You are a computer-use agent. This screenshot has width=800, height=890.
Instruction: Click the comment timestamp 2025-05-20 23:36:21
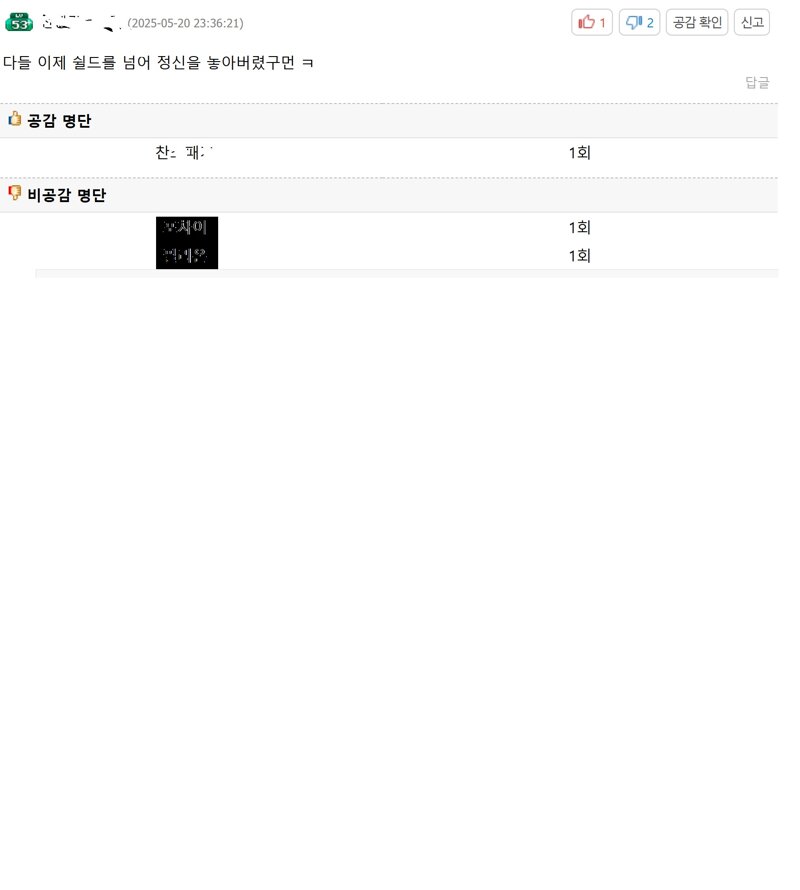[x=185, y=23]
